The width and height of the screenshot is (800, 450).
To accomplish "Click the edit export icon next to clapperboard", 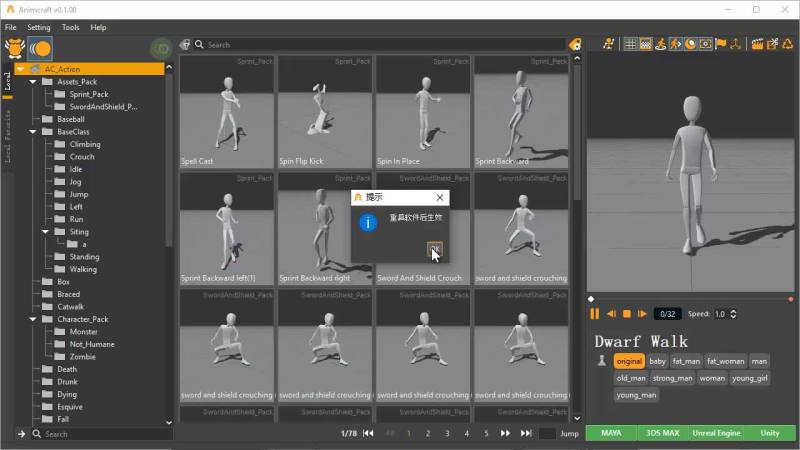I will (x=772, y=44).
